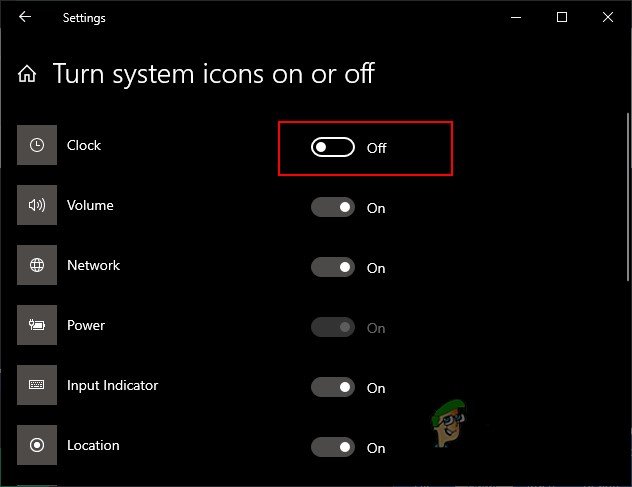Viewport: 632px width, 487px height.
Task: Click the Input Indicator label
Action: [112, 385]
